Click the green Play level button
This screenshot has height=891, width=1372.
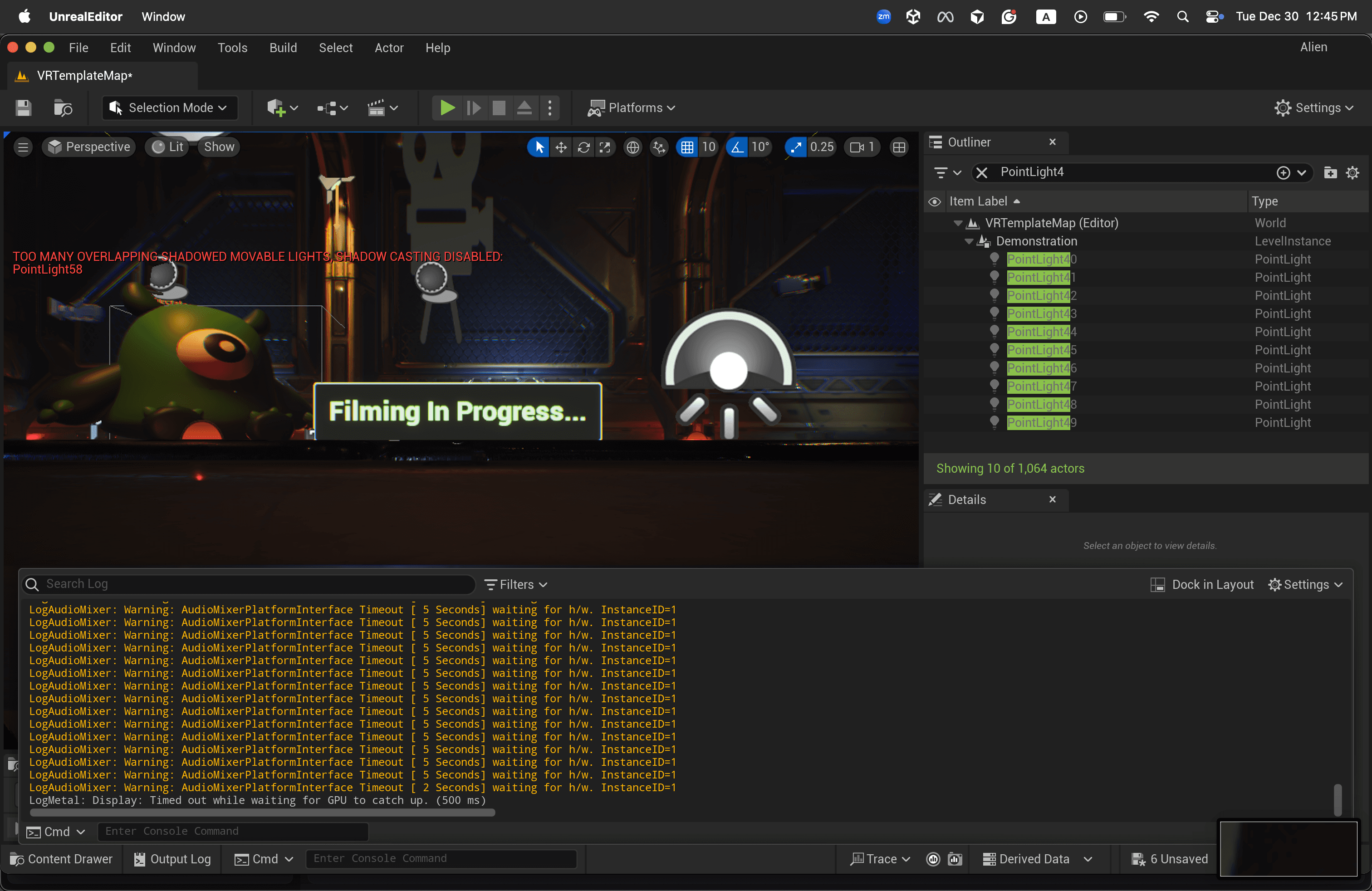click(447, 108)
